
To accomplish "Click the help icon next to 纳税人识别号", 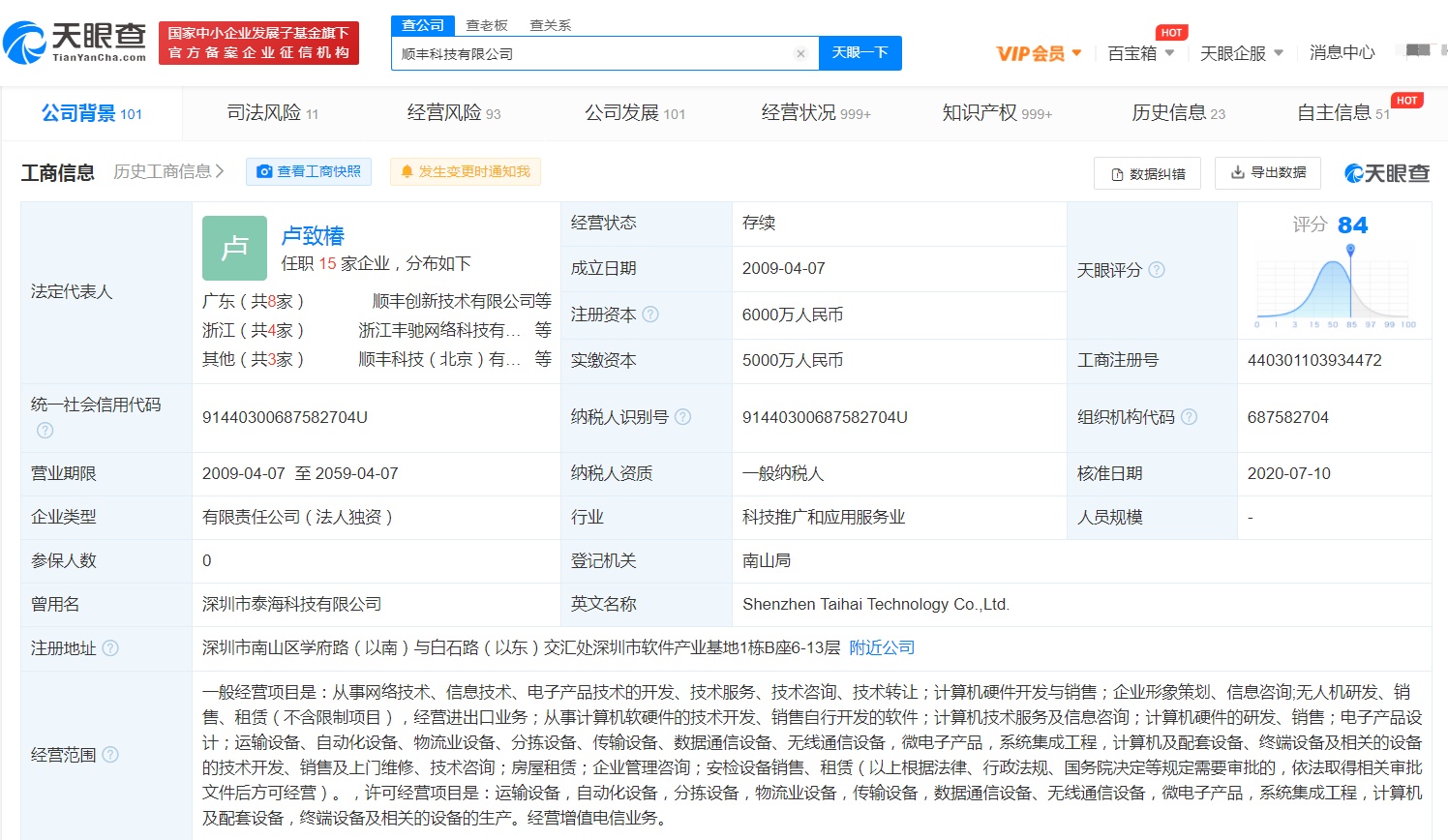I will click(682, 417).
